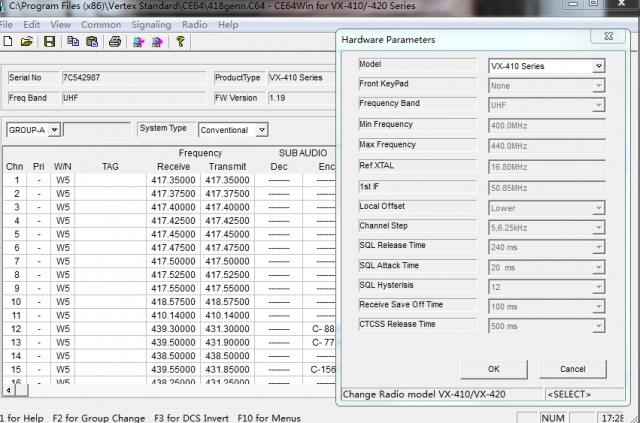Open the Edit menu

click(x=31, y=24)
